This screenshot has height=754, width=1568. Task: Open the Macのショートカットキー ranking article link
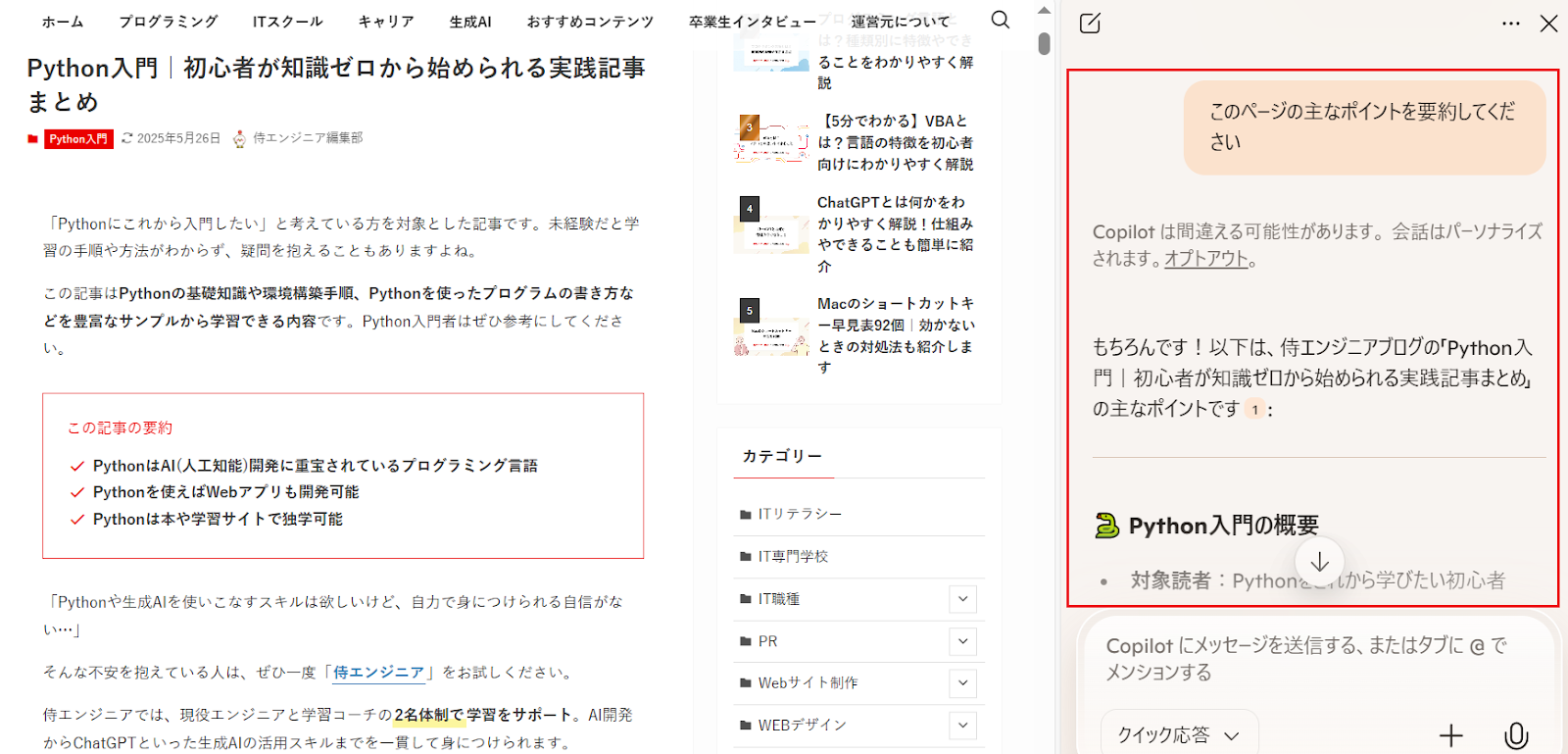click(x=896, y=334)
